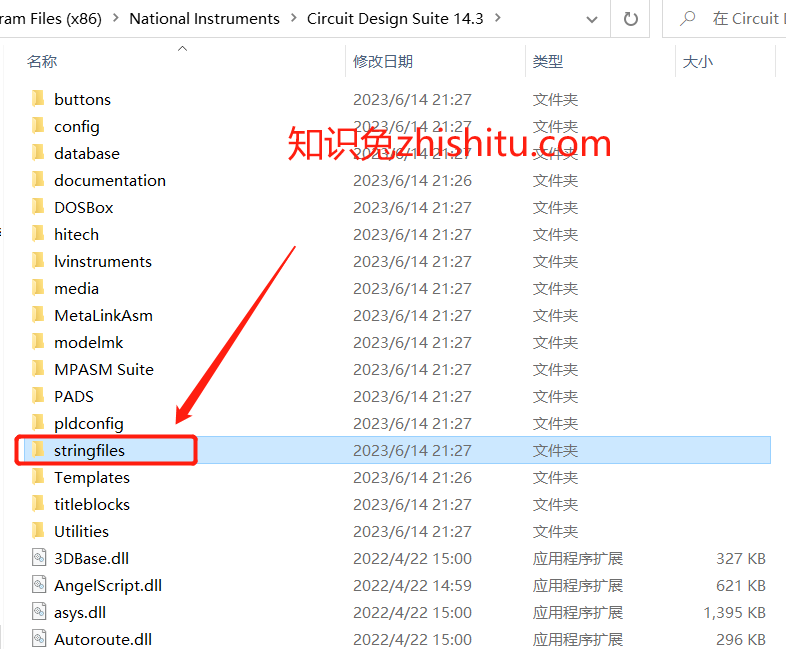Select the Utilities folder name

[81, 532]
